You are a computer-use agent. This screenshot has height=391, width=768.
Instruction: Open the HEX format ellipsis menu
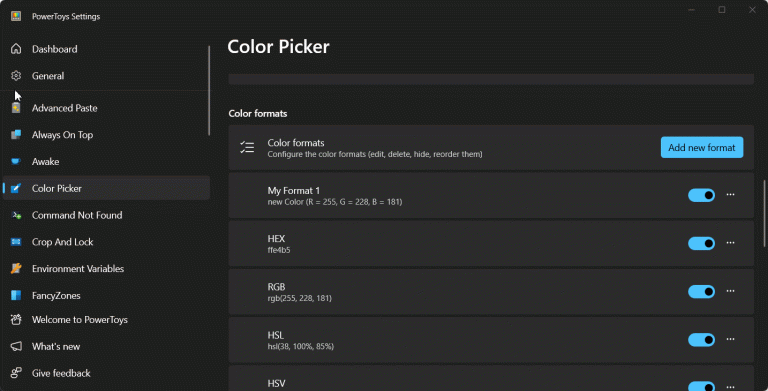[730, 243]
